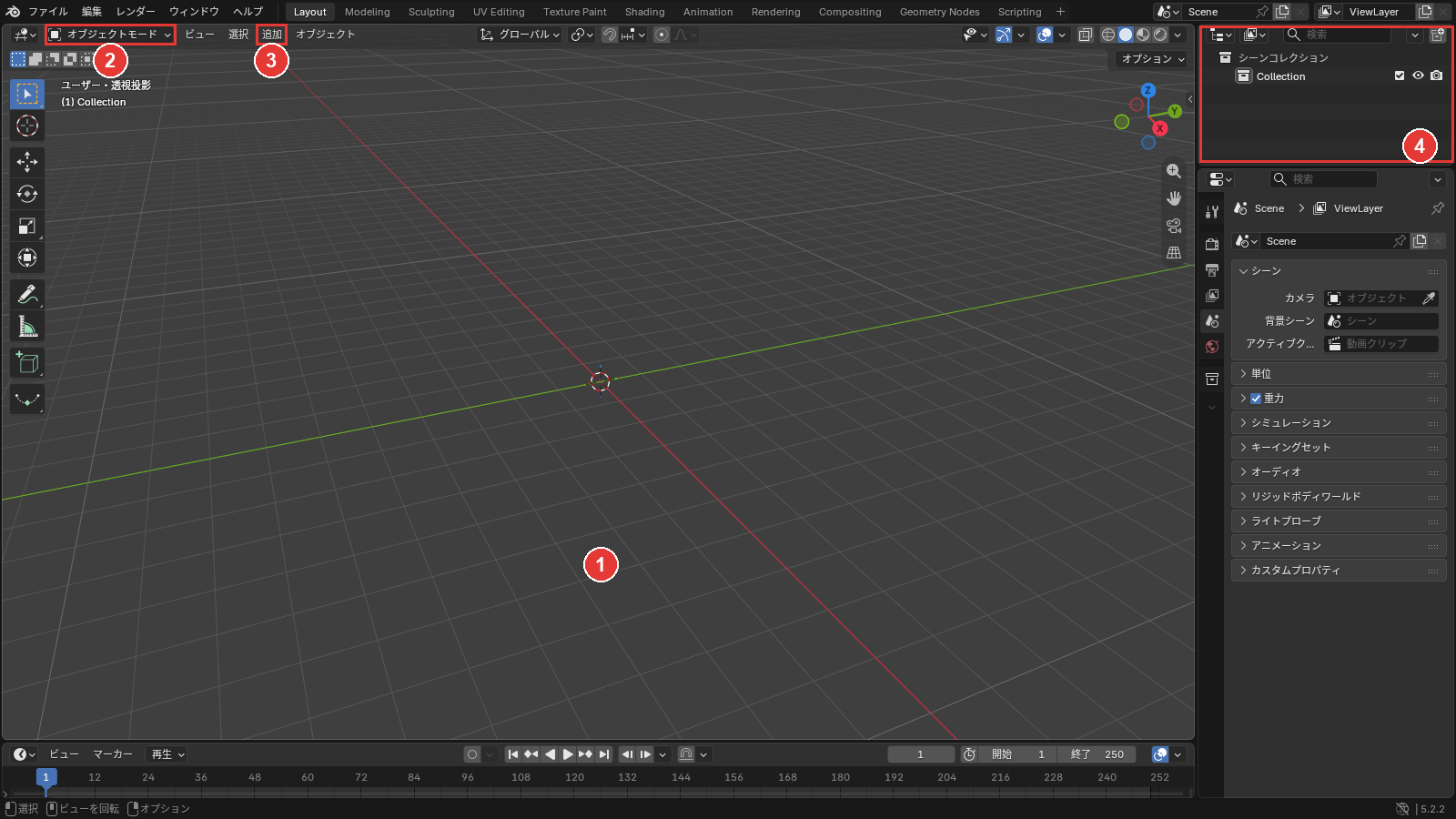Disable Collection render camera icon
Image resolution: width=1456 pixels, height=819 pixels.
(1436, 76)
